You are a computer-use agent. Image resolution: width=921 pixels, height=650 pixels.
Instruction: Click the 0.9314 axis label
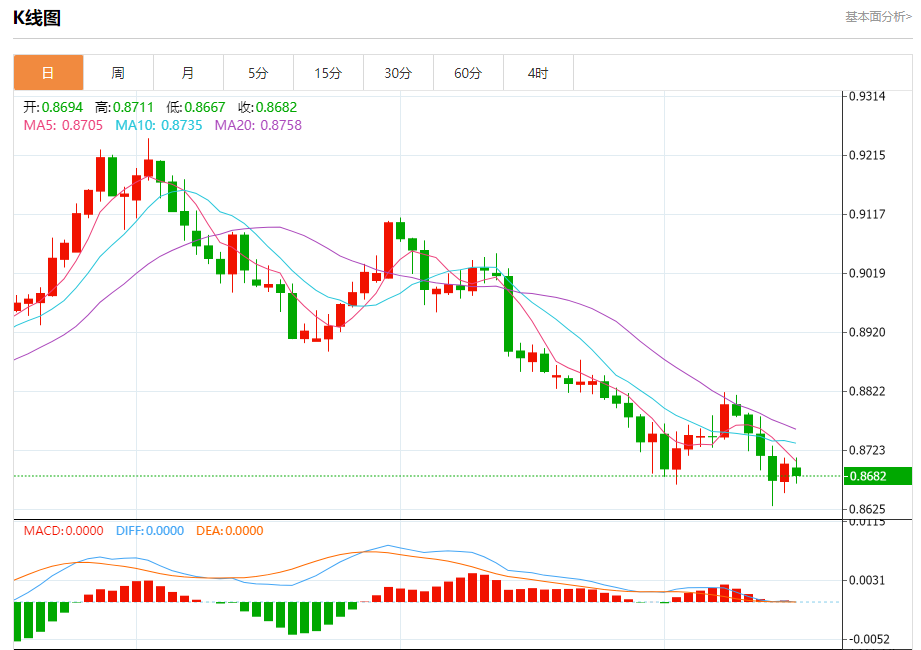tap(868, 96)
